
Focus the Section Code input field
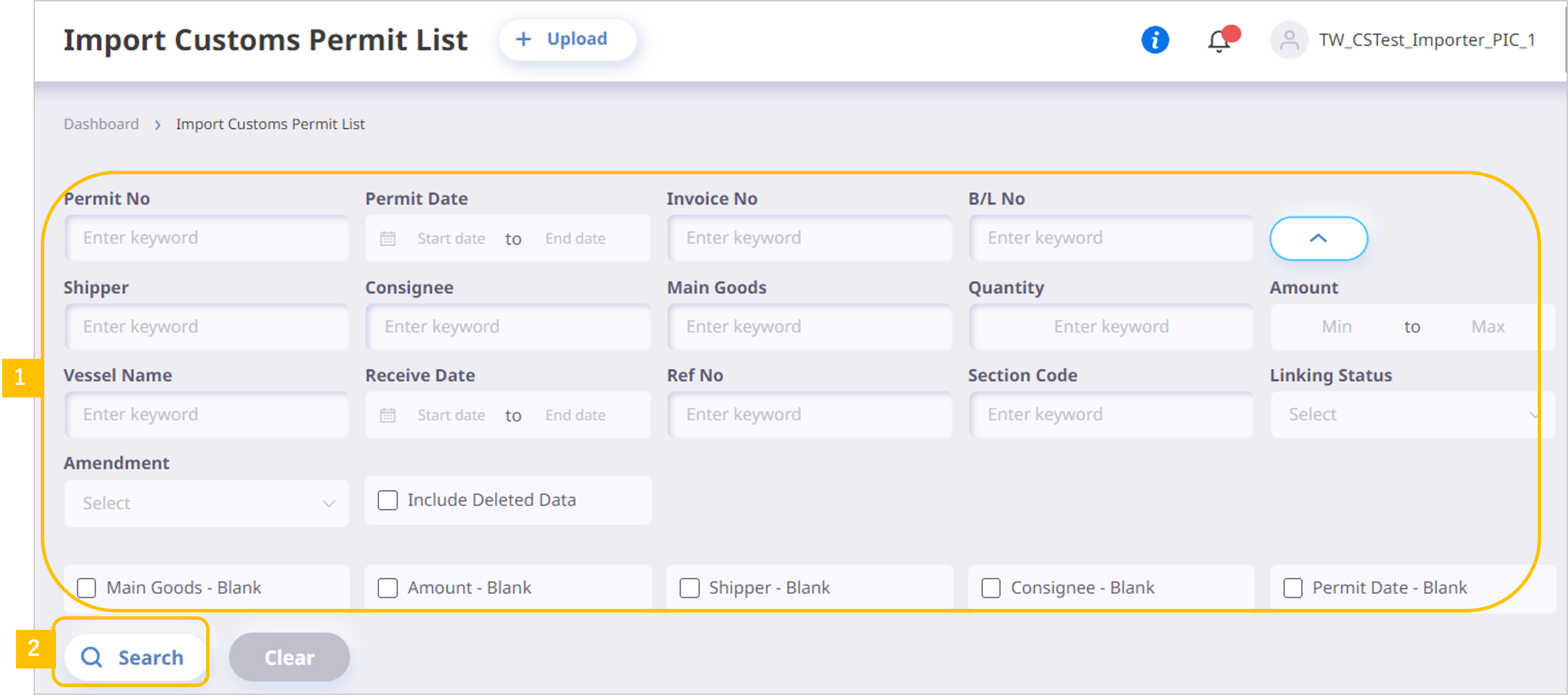click(x=1111, y=414)
